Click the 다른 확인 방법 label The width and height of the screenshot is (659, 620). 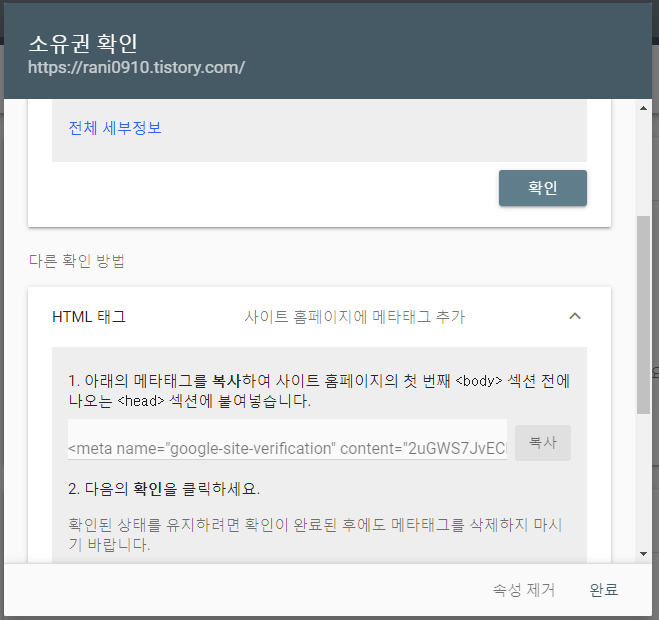click(x=76, y=261)
